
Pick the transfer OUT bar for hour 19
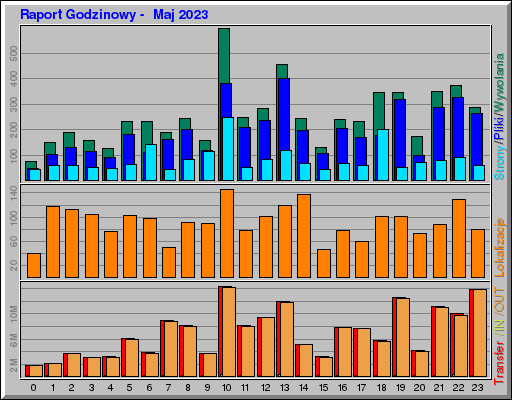403,338
